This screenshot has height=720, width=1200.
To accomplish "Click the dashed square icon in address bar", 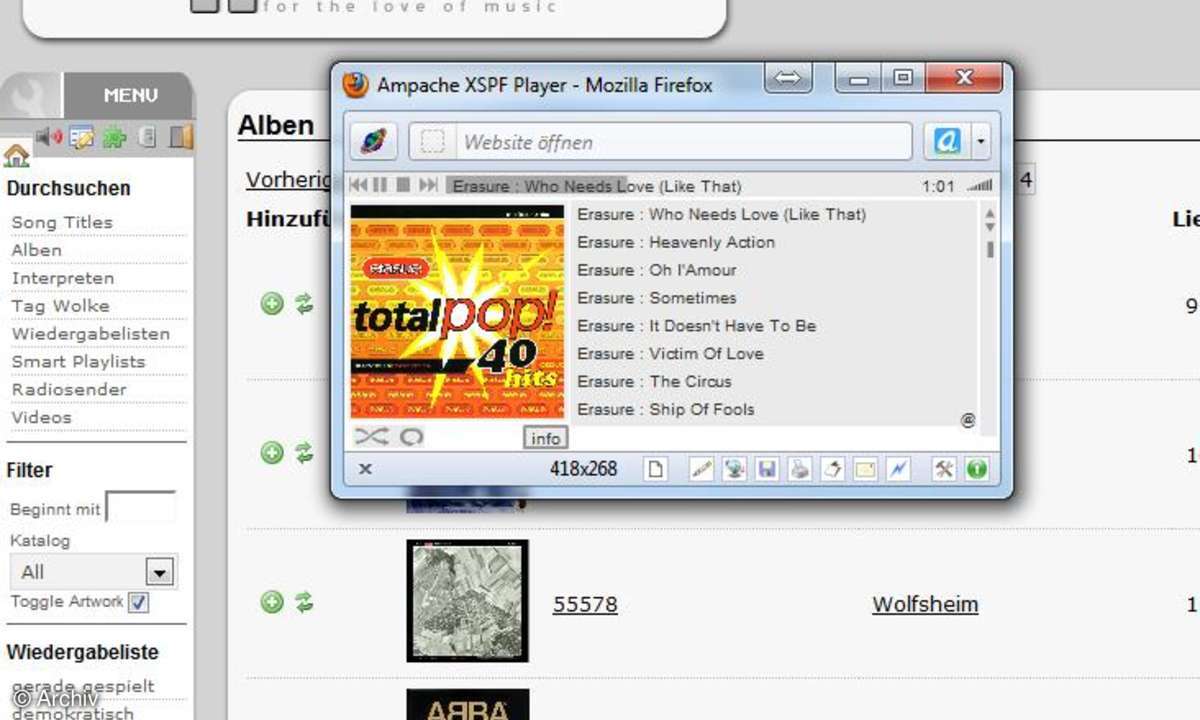I will [432, 142].
